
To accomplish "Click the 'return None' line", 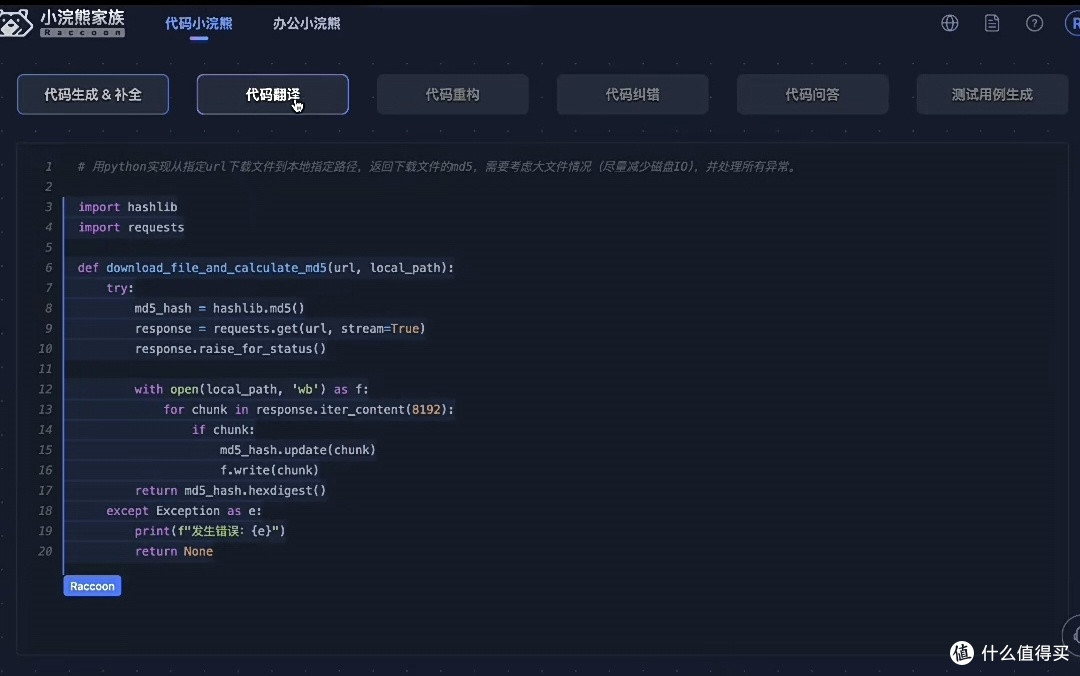I will [x=174, y=551].
